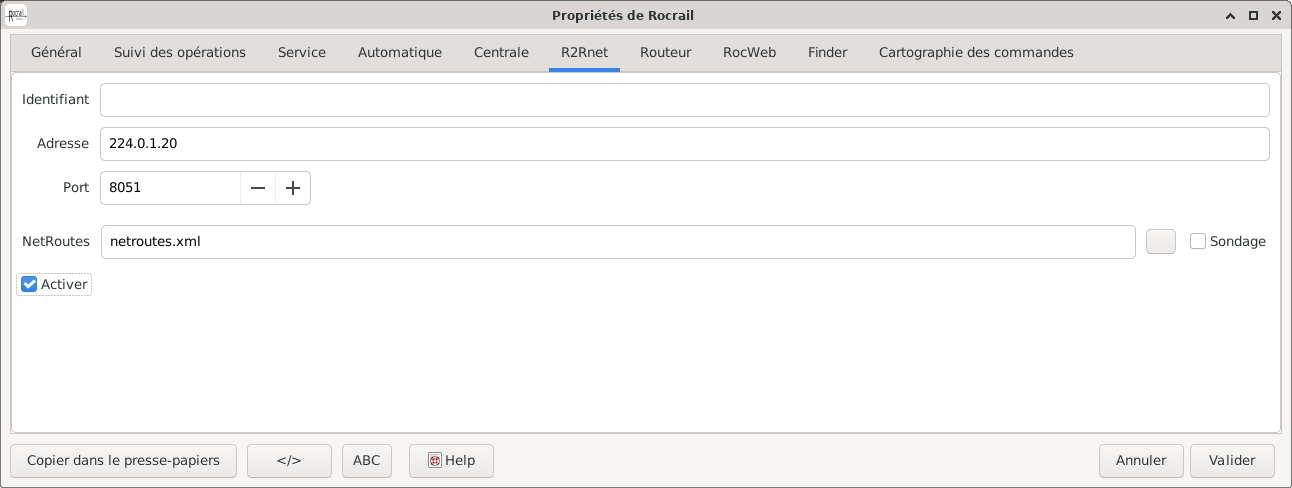Increase the Port value with plus
1292x488 pixels.
point(293,188)
